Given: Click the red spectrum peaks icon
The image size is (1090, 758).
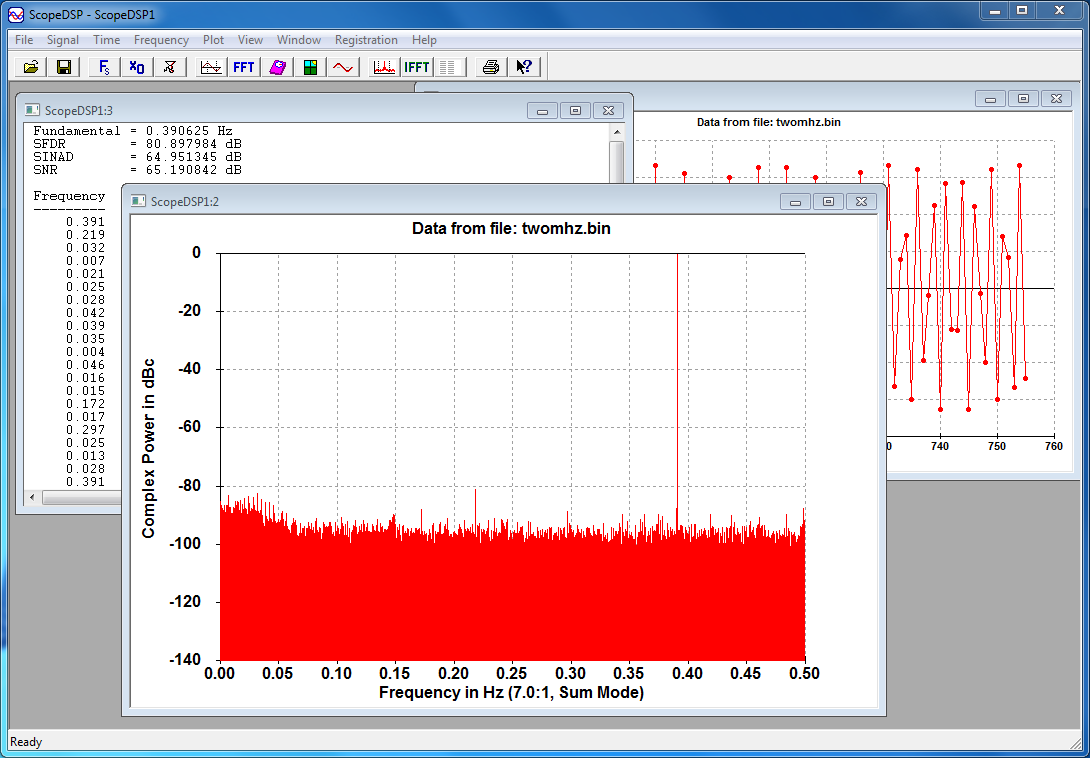Looking at the screenshot, I should click(384, 67).
